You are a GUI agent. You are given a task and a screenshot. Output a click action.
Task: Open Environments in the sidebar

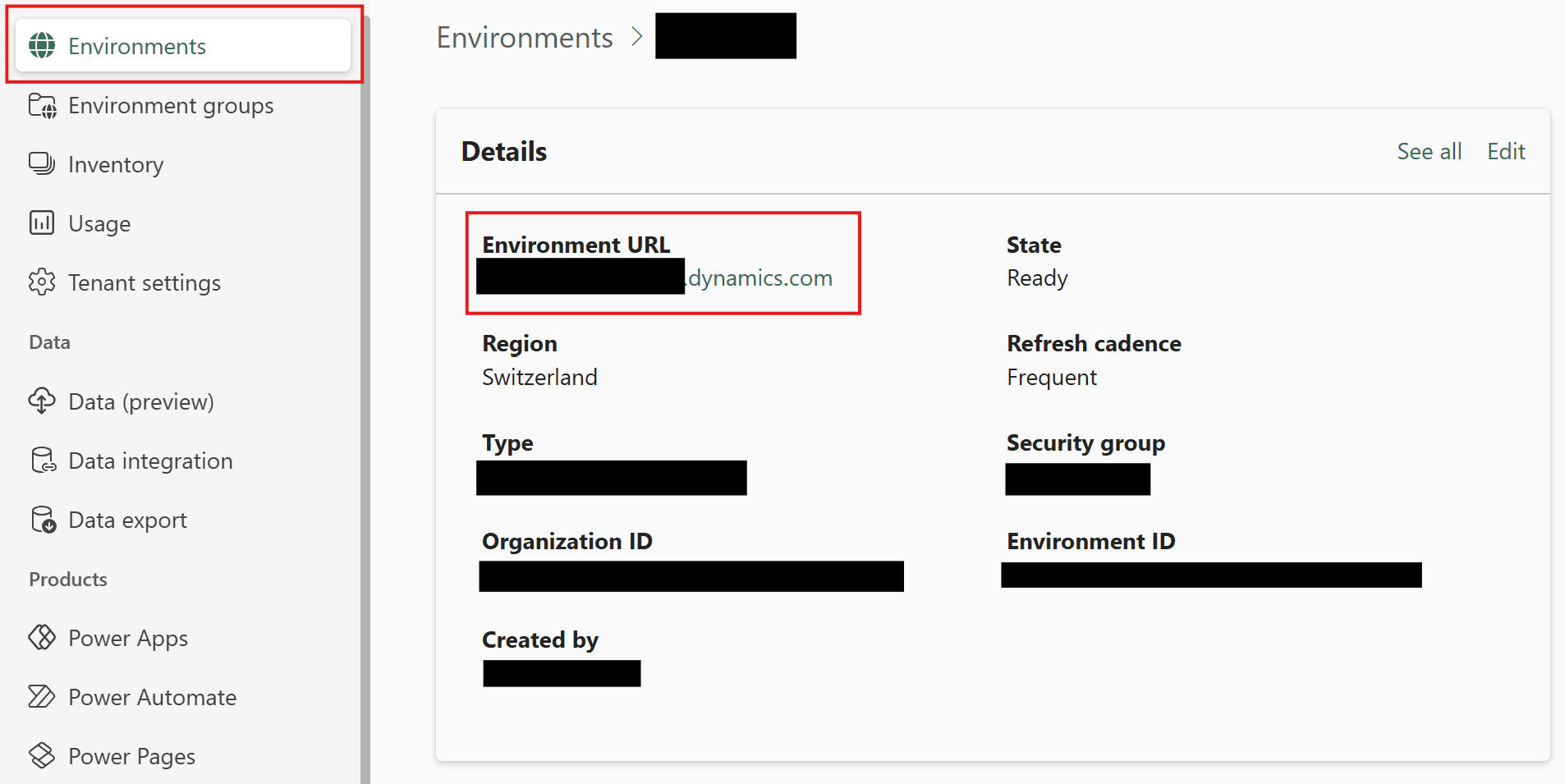click(x=183, y=46)
